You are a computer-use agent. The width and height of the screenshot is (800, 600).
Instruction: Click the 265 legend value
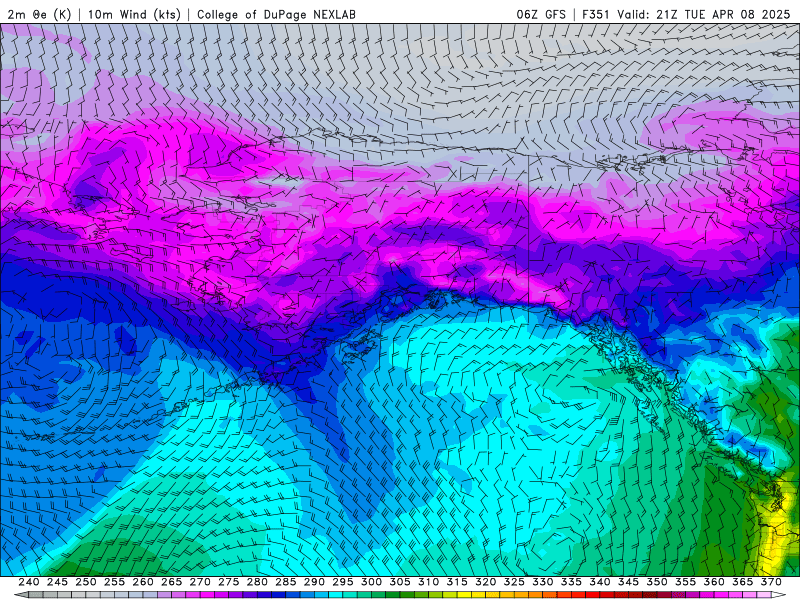pos(171,582)
